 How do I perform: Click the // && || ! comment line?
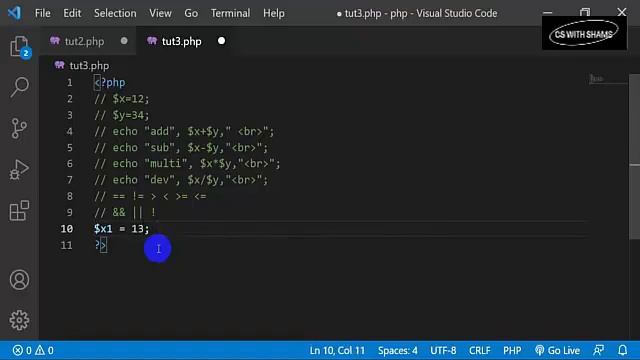click(x=125, y=212)
